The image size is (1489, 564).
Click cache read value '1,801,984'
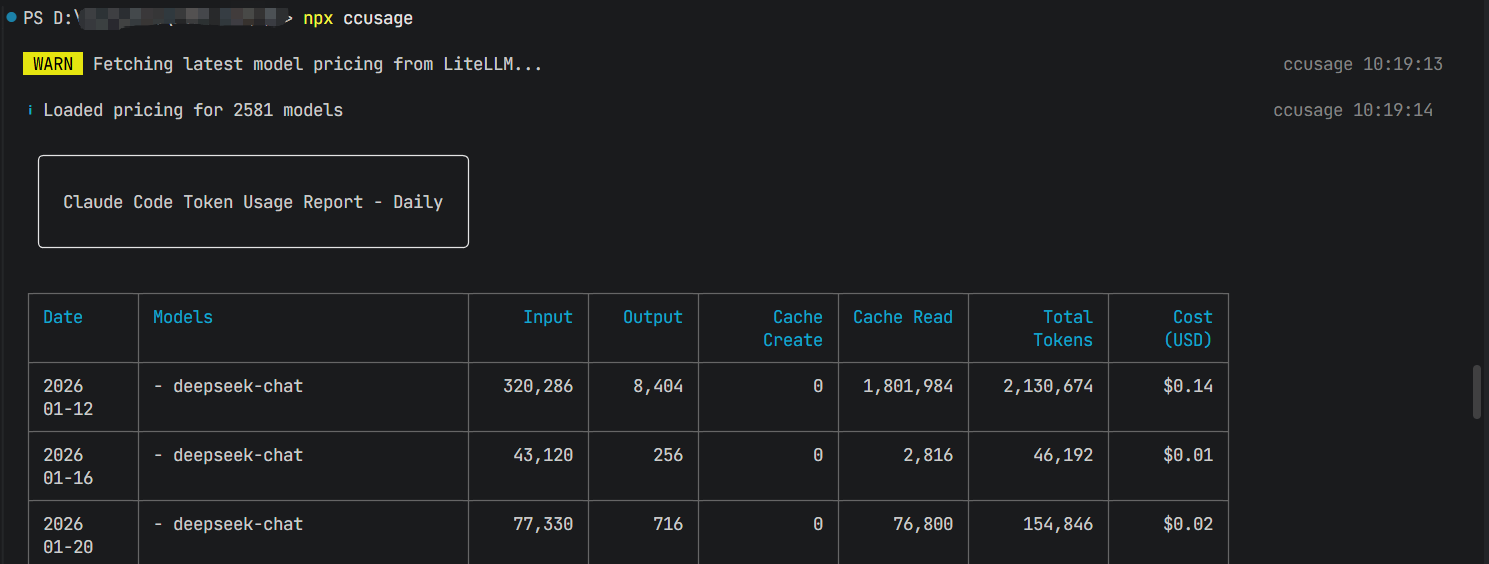(908, 386)
